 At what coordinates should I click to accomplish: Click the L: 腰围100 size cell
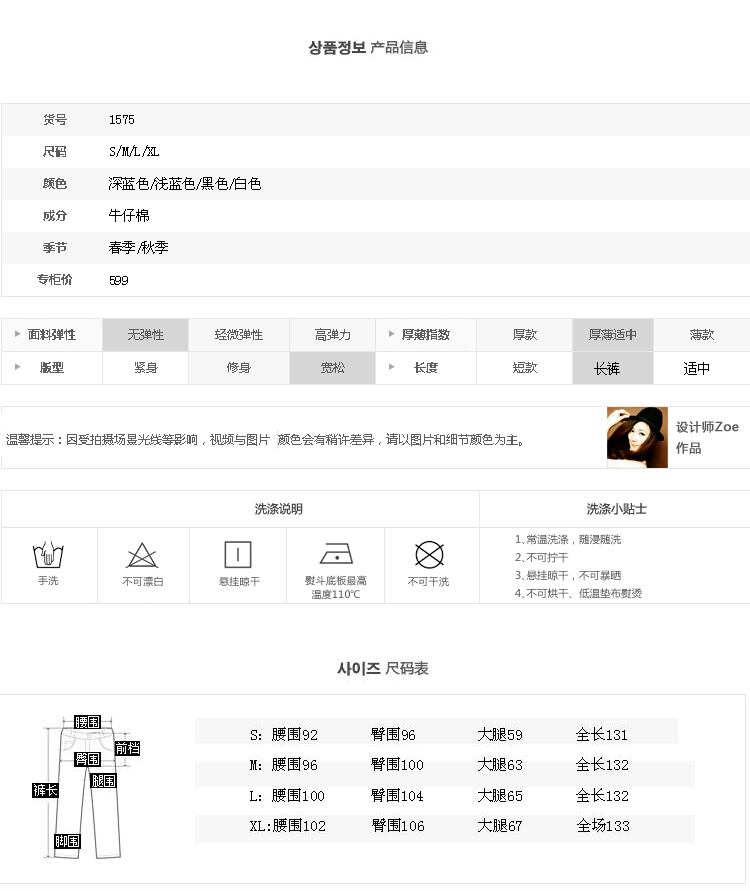[x=287, y=796]
